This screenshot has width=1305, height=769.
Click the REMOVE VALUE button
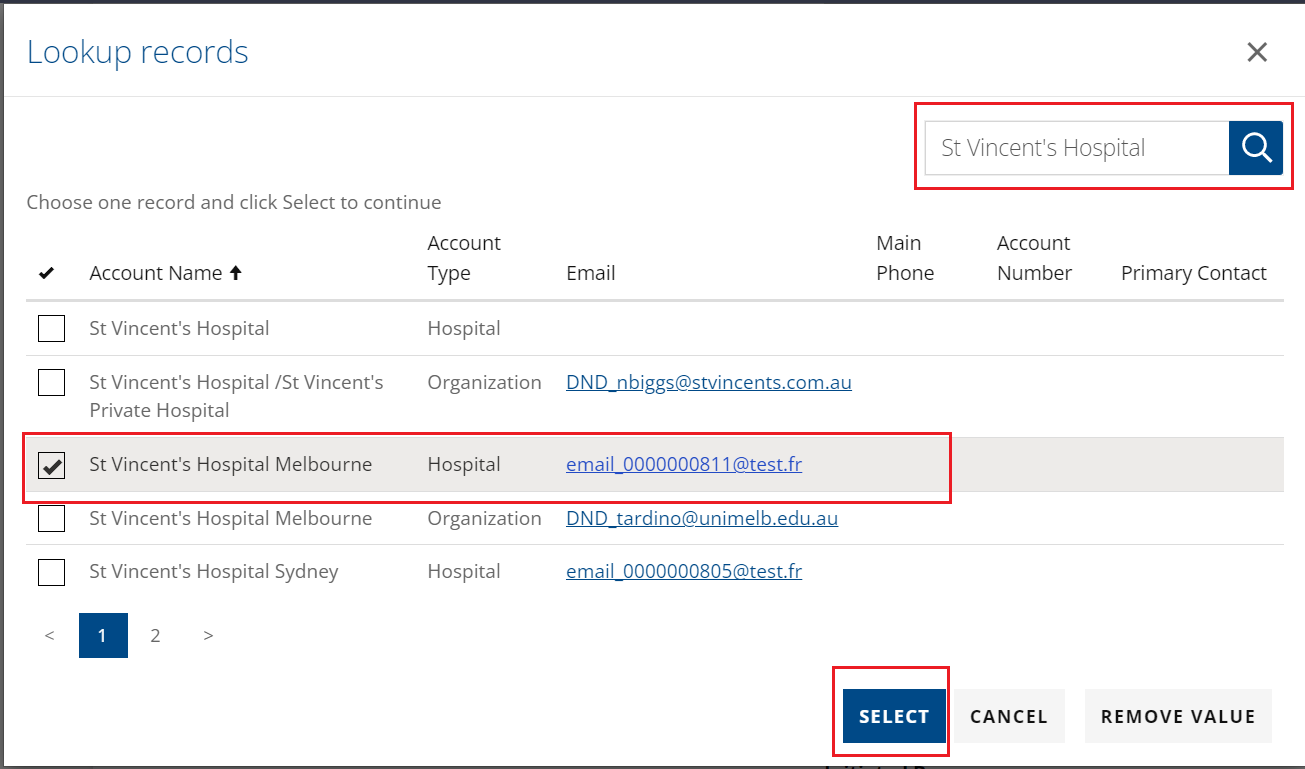pos(1178,716)
